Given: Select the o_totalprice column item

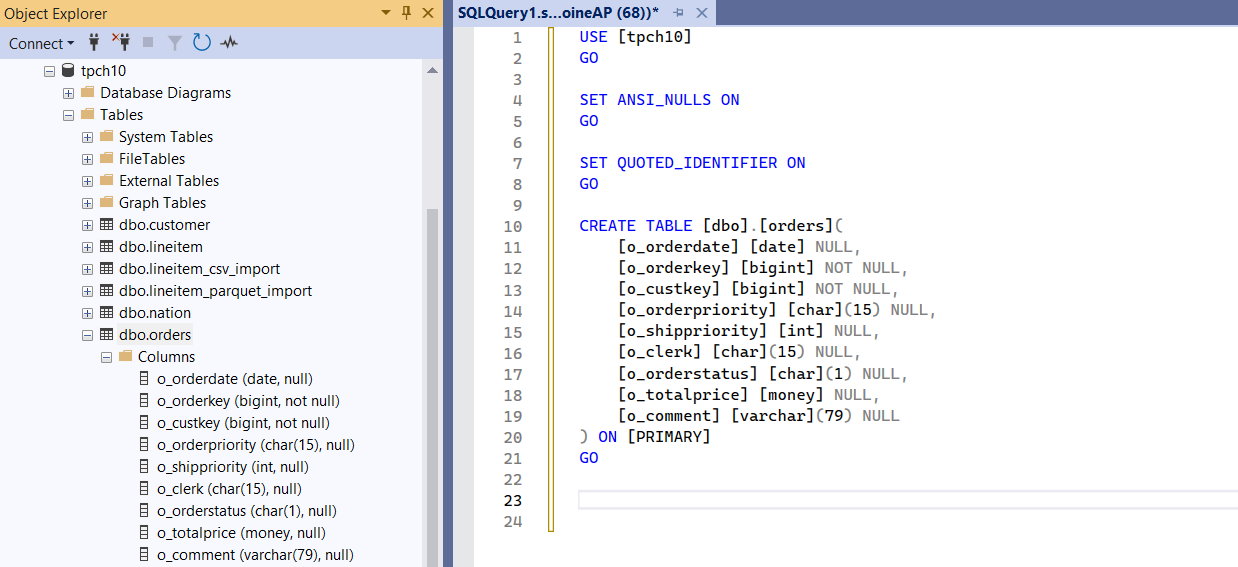Looking at the screenshot, I should pos(241,533).
